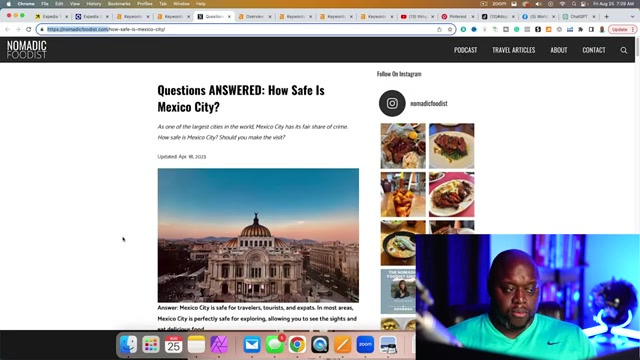The width and height of the screenshot is (640, 360).
Task: Click the Wi-Fi status icon
Action: click(562, 4)
